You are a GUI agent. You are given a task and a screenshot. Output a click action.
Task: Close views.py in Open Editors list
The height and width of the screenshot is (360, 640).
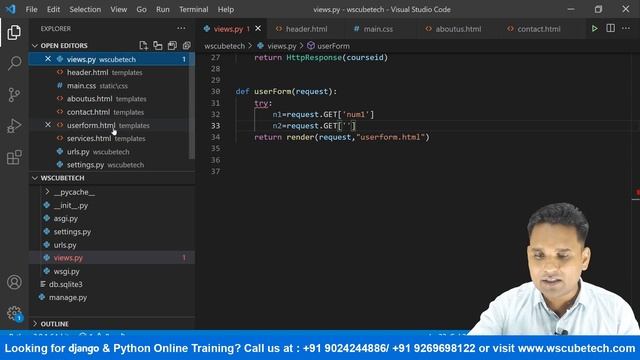(x=48, y=59)
